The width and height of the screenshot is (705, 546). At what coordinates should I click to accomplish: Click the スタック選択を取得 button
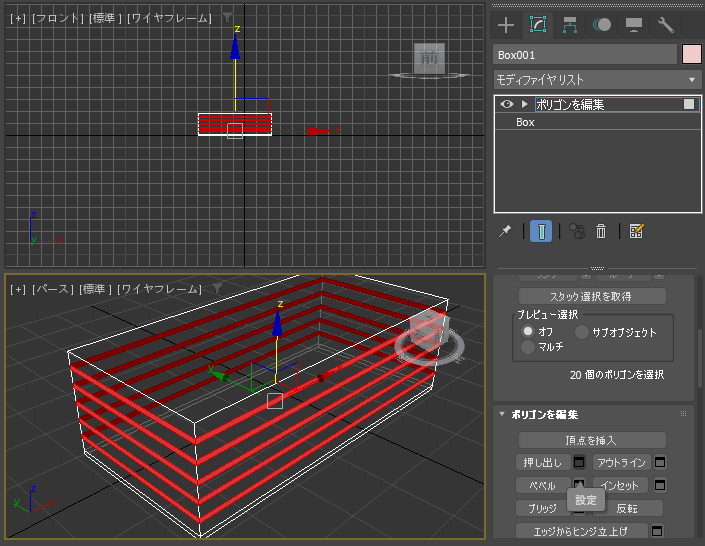[x=592, y=296]
